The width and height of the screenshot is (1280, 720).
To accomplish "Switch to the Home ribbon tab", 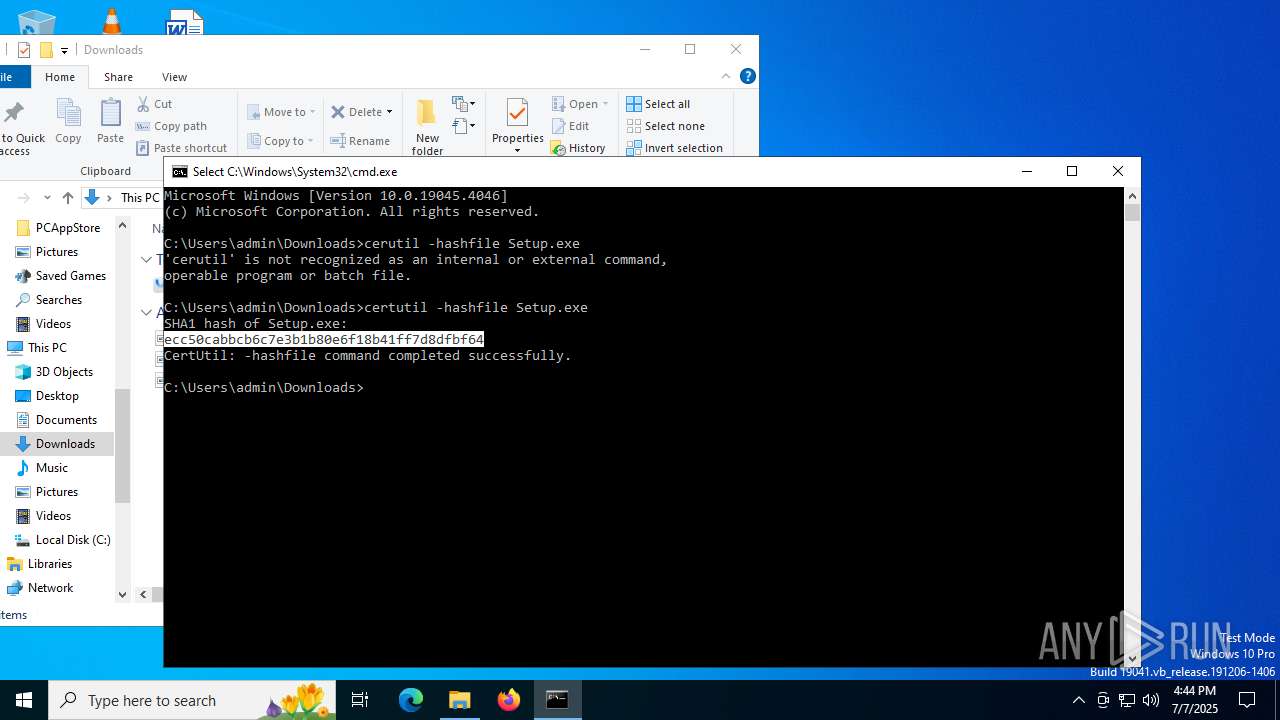I will [x=60, y=77].
